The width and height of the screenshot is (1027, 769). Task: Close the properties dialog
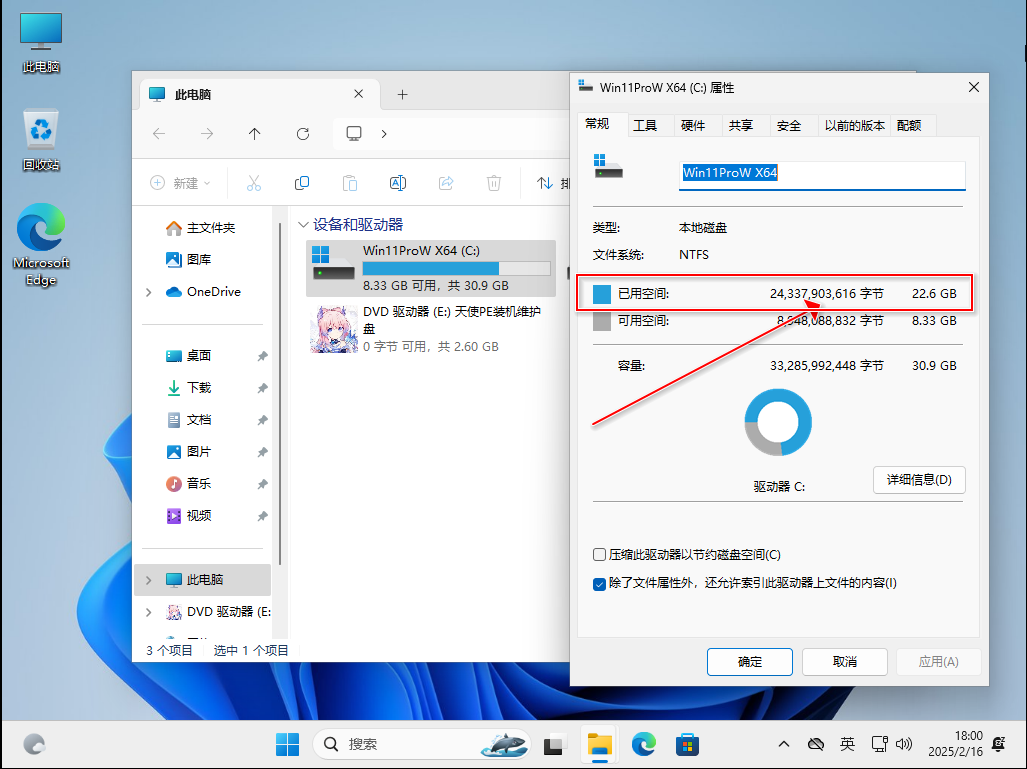click(x=974, y=87)
